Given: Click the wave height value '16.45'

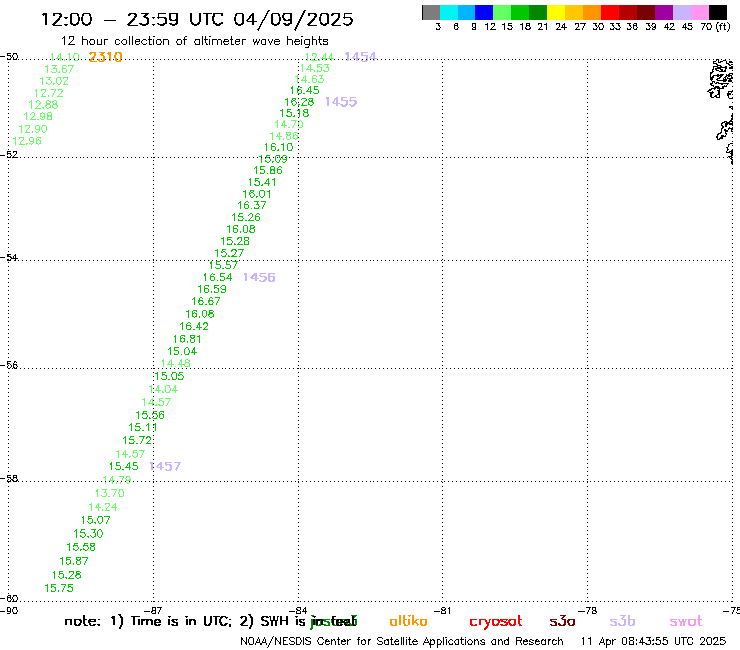Looking at the screenshot, I should [305, 90].
